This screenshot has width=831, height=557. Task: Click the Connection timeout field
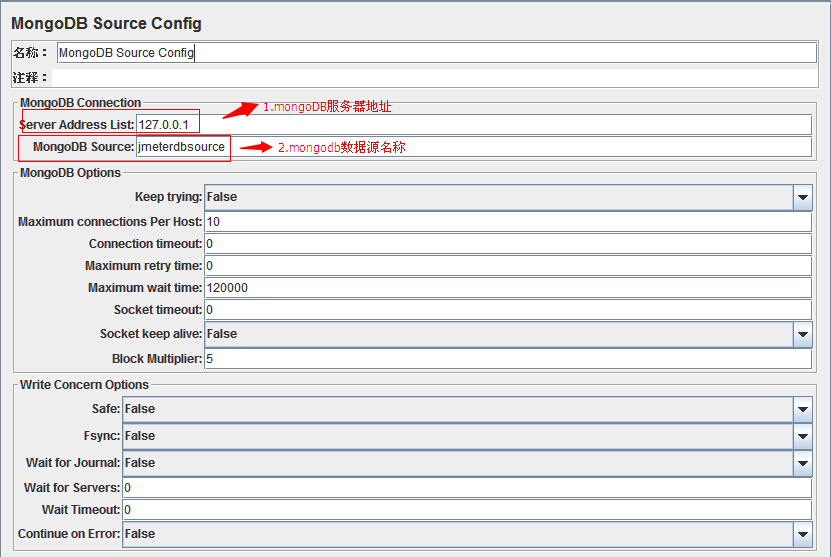coord(508,244)
